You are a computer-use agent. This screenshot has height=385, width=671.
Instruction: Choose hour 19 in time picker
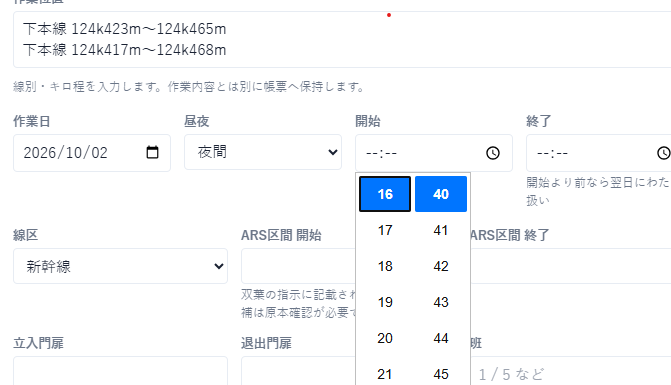(385, 302)
